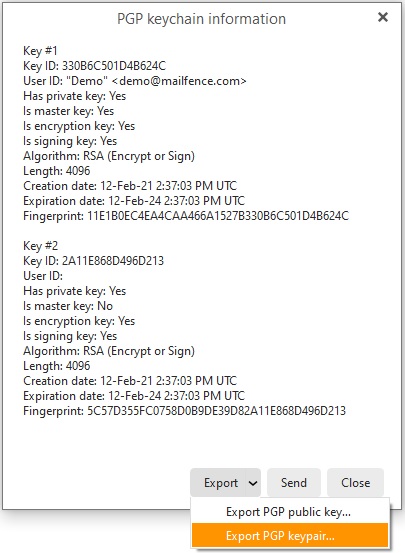Image resolution: width=405 pixels, height=553 pixels.
Task: Close the dialog with the X icon
Action: pyautogui.click(x=382, y=17)
